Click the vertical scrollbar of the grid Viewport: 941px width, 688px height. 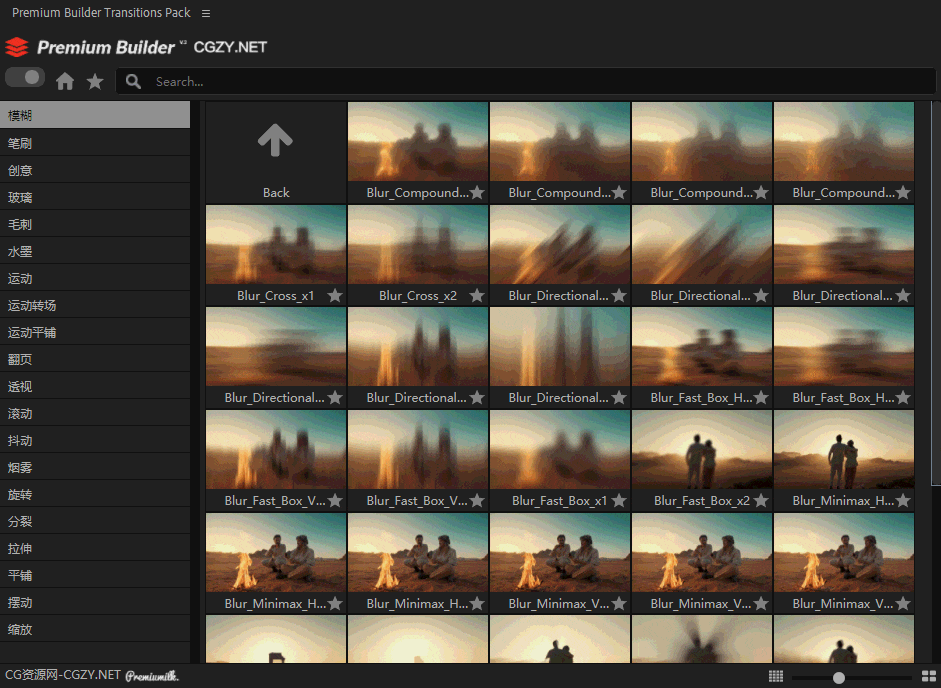click(x=936, y=293)
